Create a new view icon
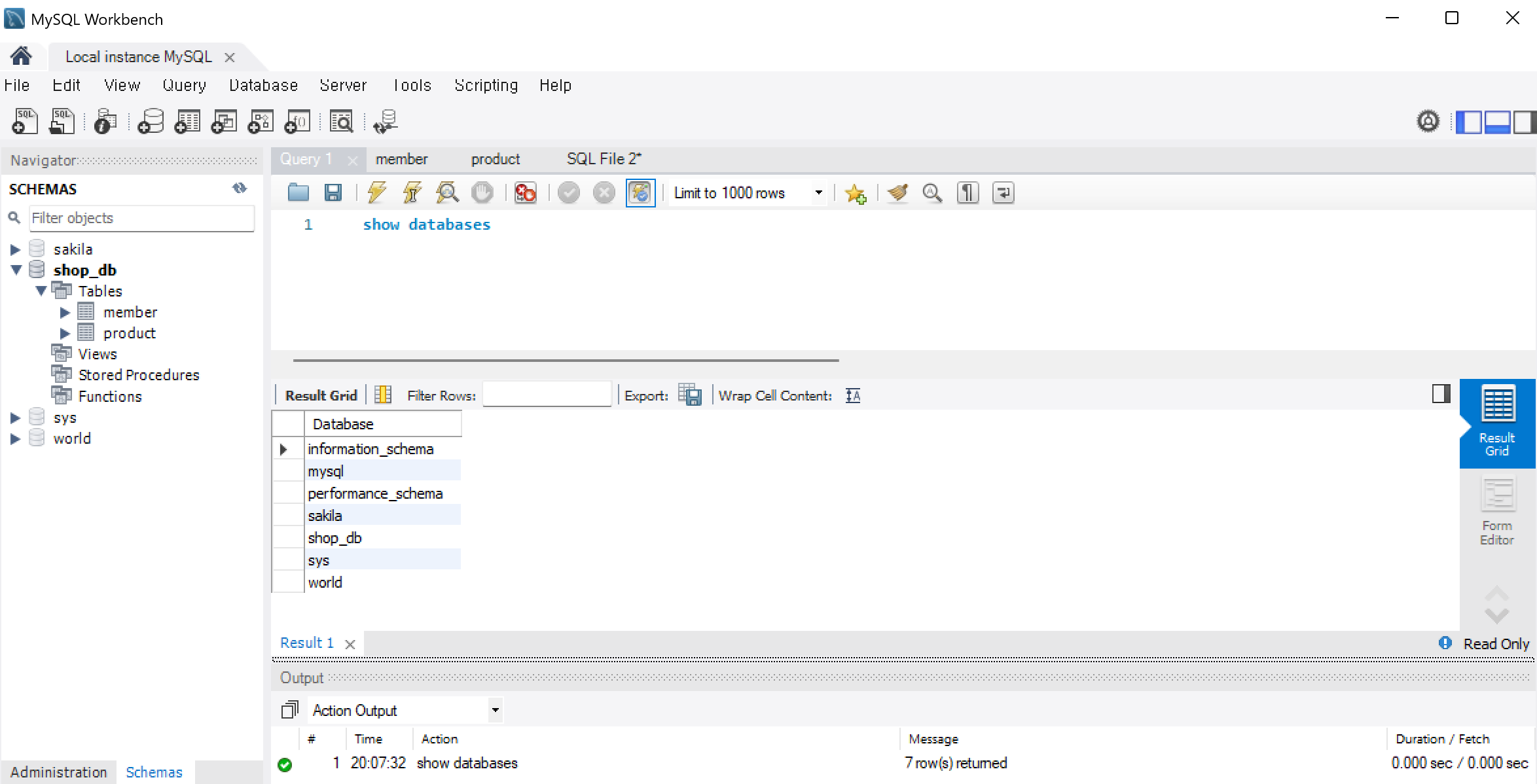This screenshot has height=784, width=1537. (224, 122)
